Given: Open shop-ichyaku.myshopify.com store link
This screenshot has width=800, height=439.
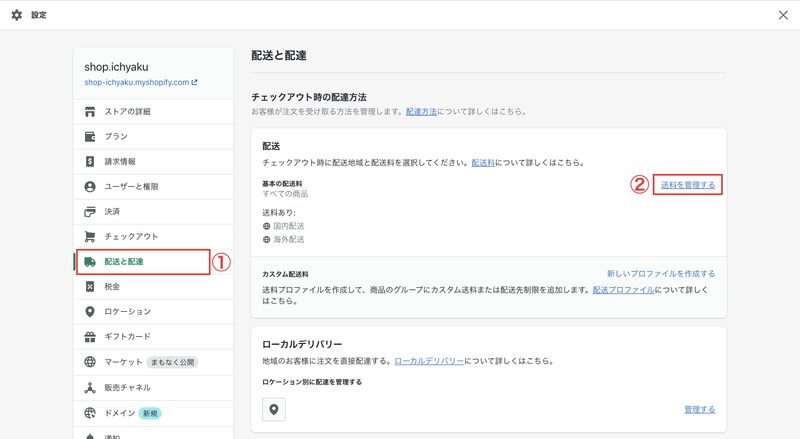Looking at the screenshot, I should (x=137, y=82).
